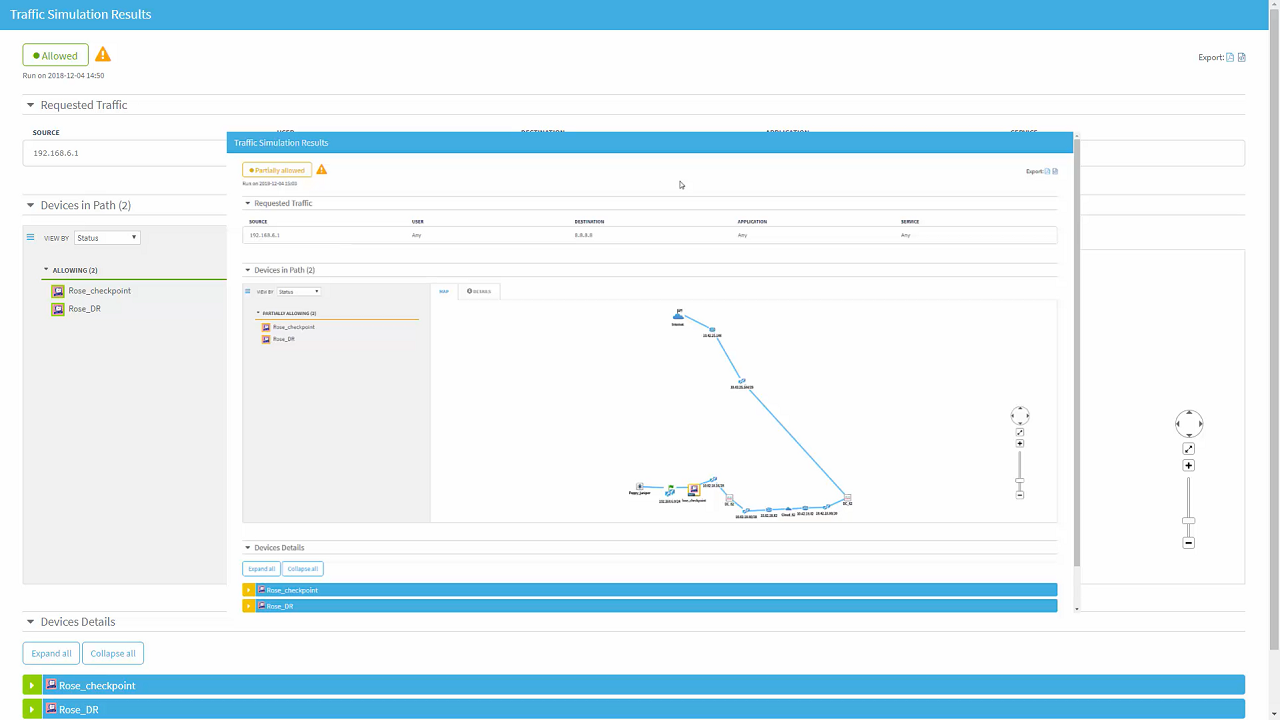This screenshot has height=720, width=1280.
Task: Collapse the PARTIALLY ALLOWING (2) group in the popup
Action: 258,313
